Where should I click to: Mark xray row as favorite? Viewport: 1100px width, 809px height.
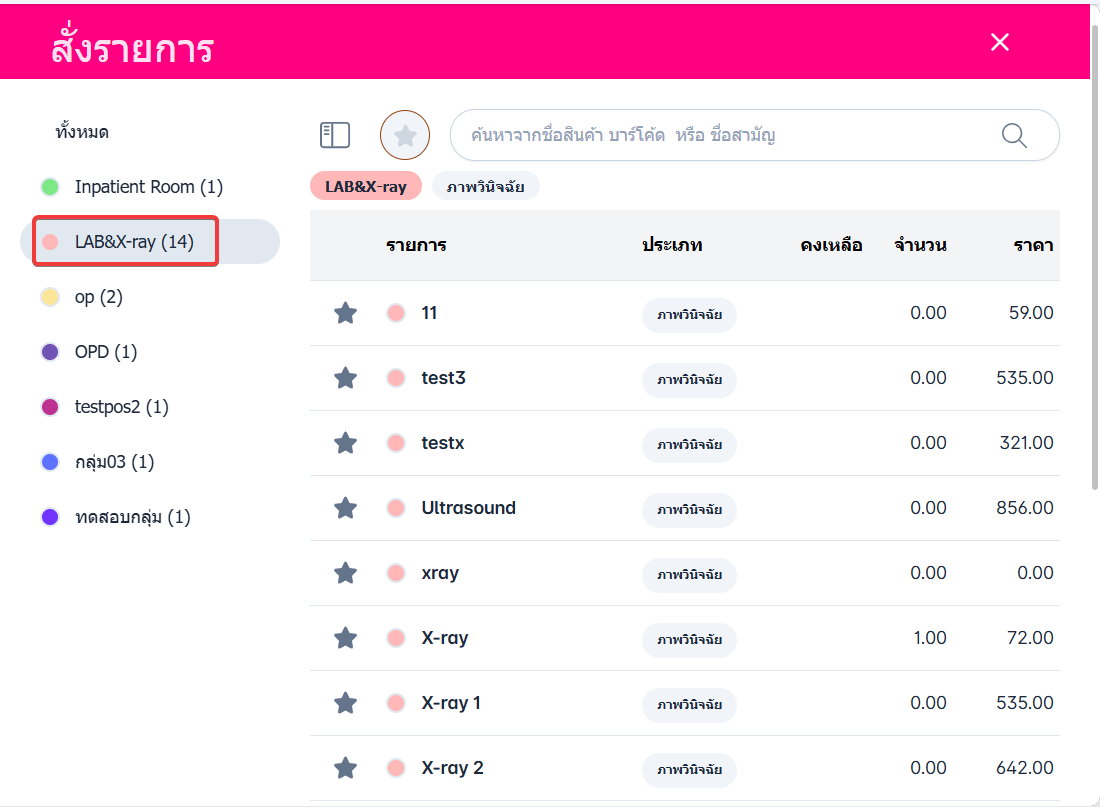coord(345,573)
